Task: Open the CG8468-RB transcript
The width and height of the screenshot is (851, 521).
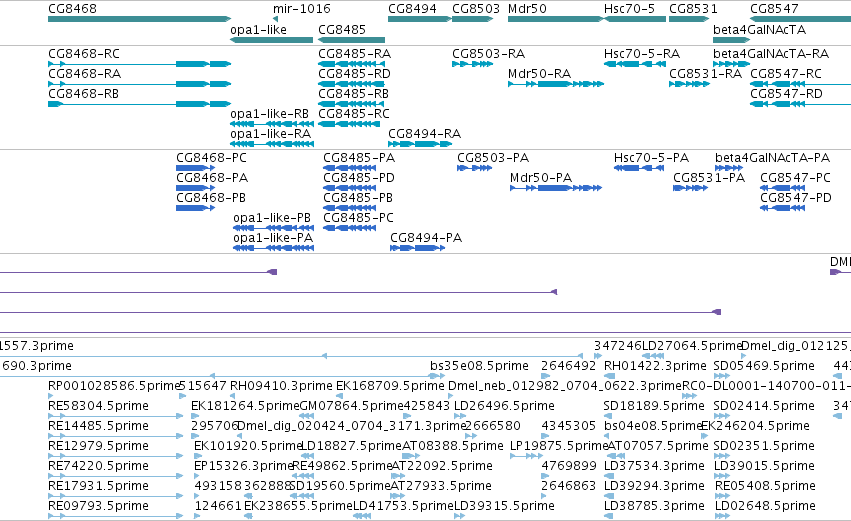Action: [x=139, y=104]
